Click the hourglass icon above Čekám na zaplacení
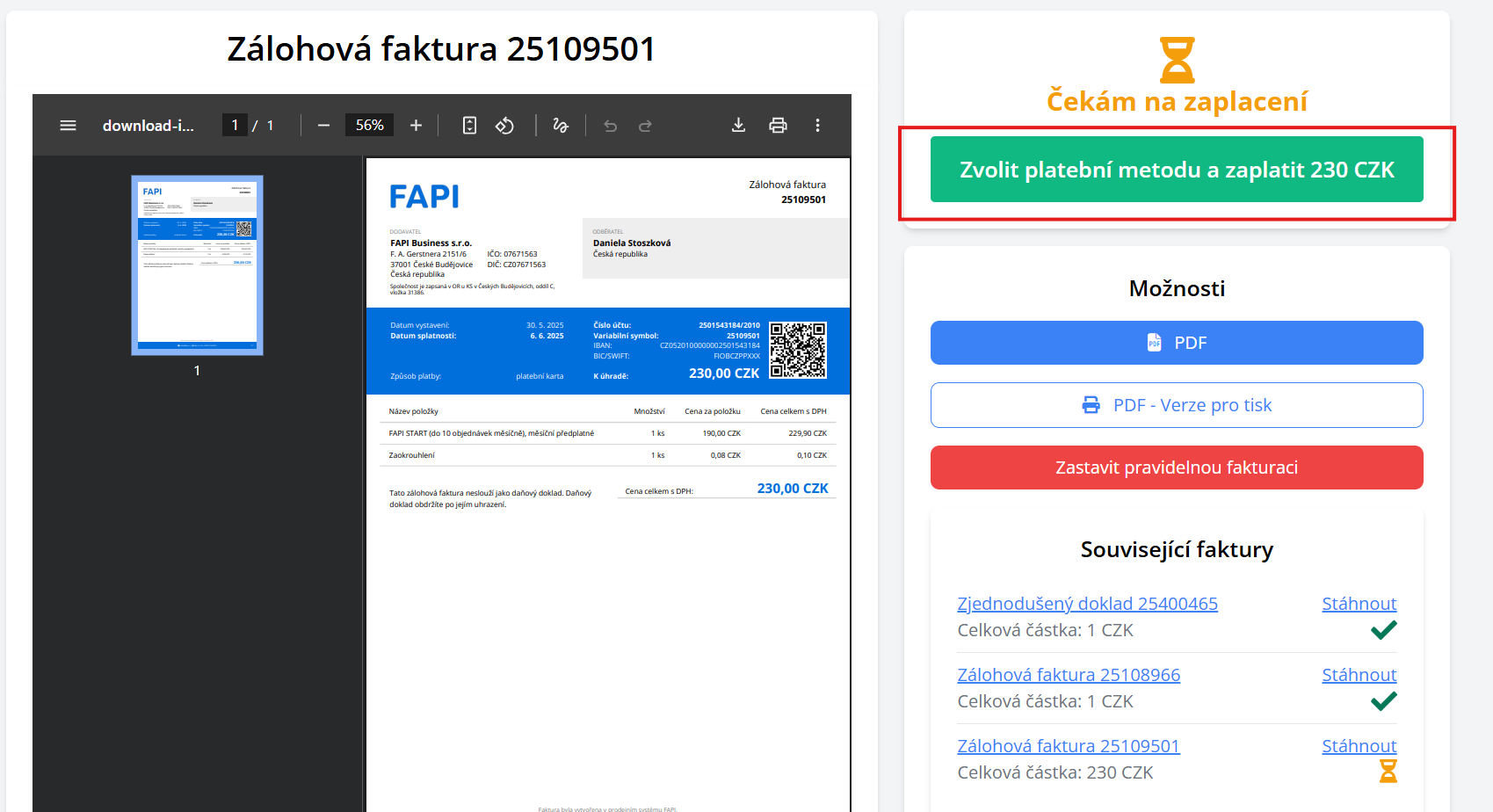 pos(1177,60)
